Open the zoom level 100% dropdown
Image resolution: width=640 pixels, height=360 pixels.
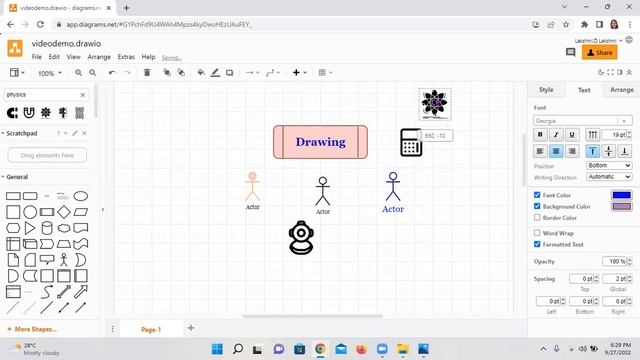point(50,73)
